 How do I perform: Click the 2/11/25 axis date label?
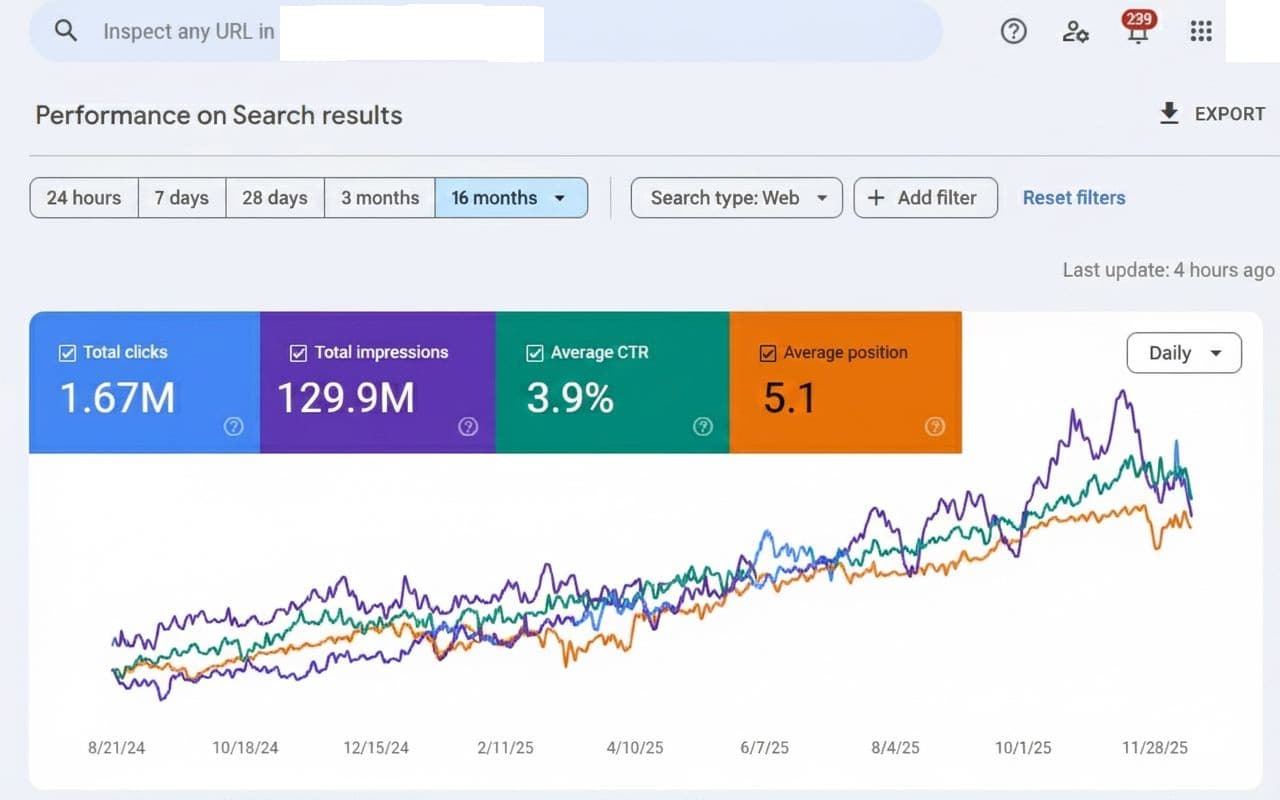click(x=506, y=748)
